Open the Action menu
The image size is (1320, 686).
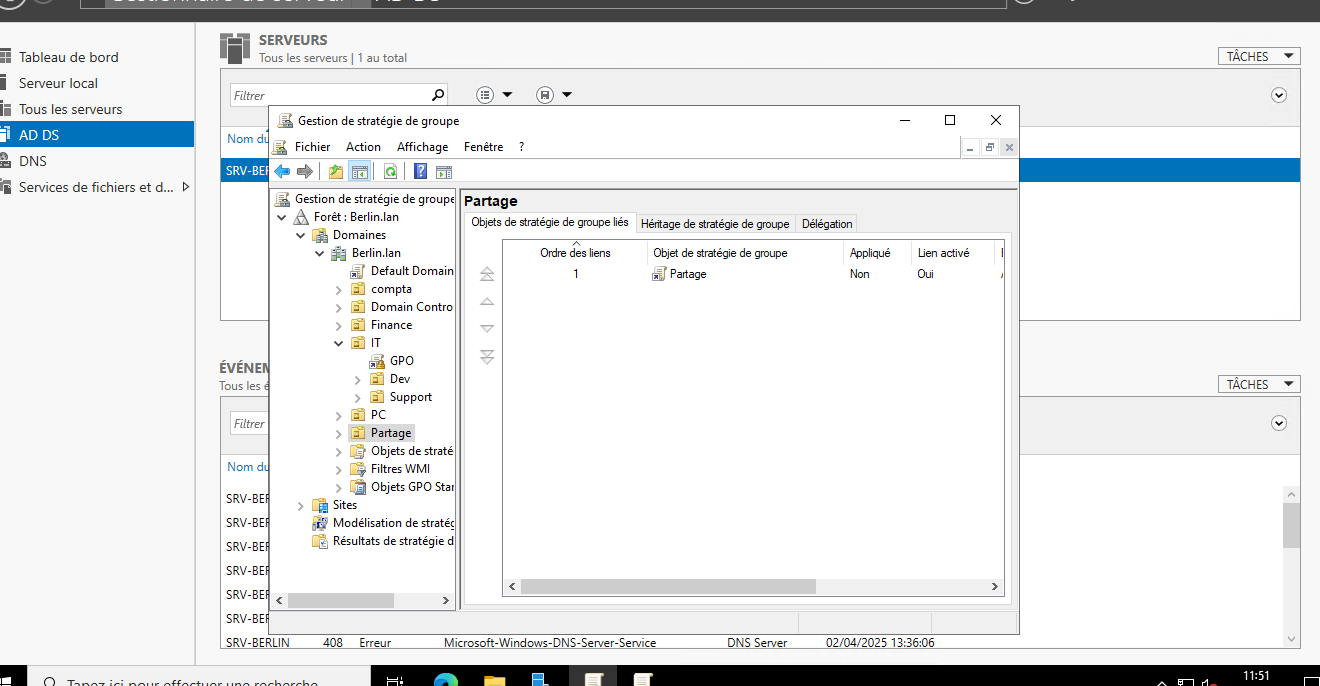[363, 147]
